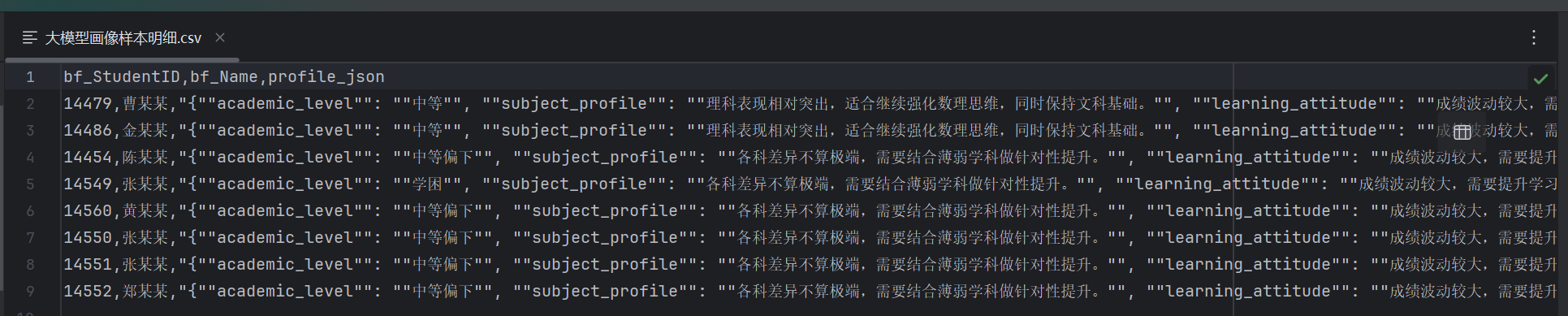Click header text bf_Name on line 1
1568x316 pixels.
tap(224, 76)
